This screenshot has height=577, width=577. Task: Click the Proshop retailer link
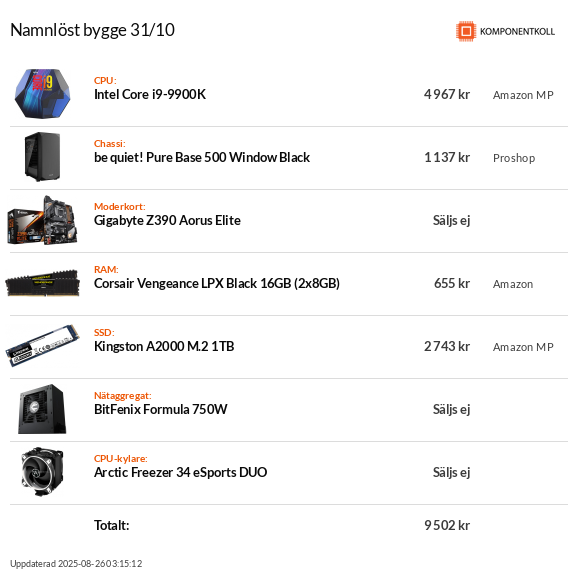514,158
